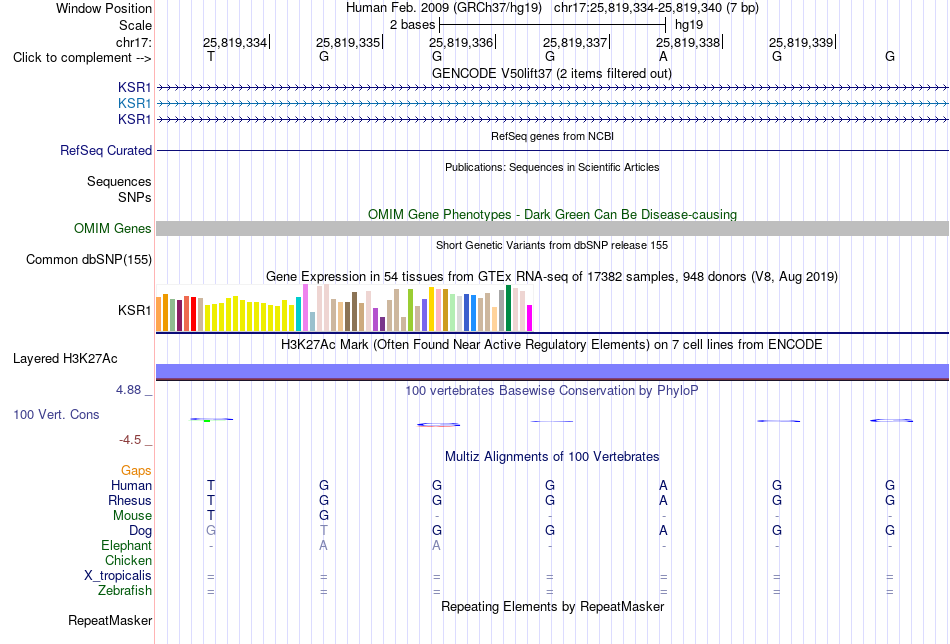Select the Zebrafish species label

click(125, 590)
